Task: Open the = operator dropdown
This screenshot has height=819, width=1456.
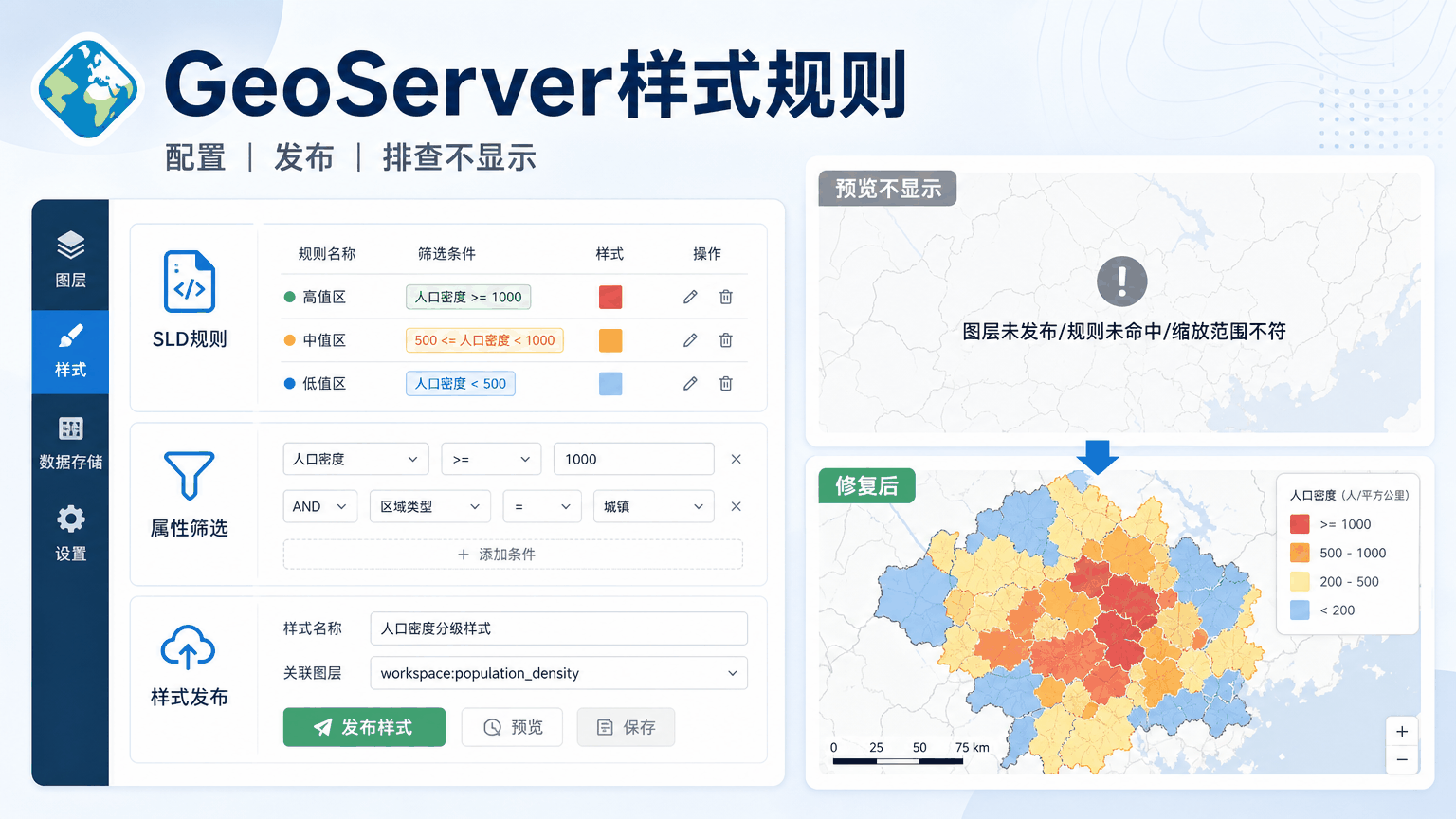Action: click(x=542, y=506)
